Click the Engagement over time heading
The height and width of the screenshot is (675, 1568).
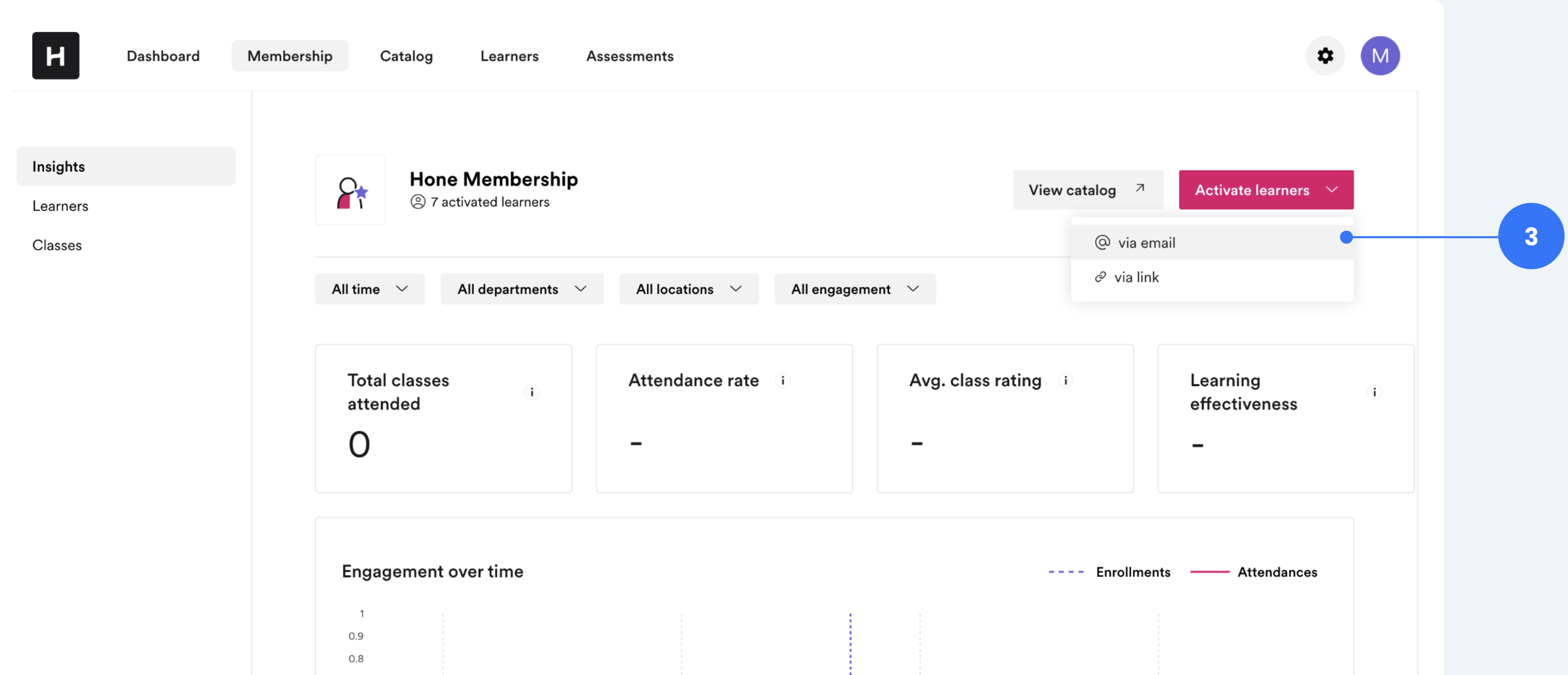432,571
